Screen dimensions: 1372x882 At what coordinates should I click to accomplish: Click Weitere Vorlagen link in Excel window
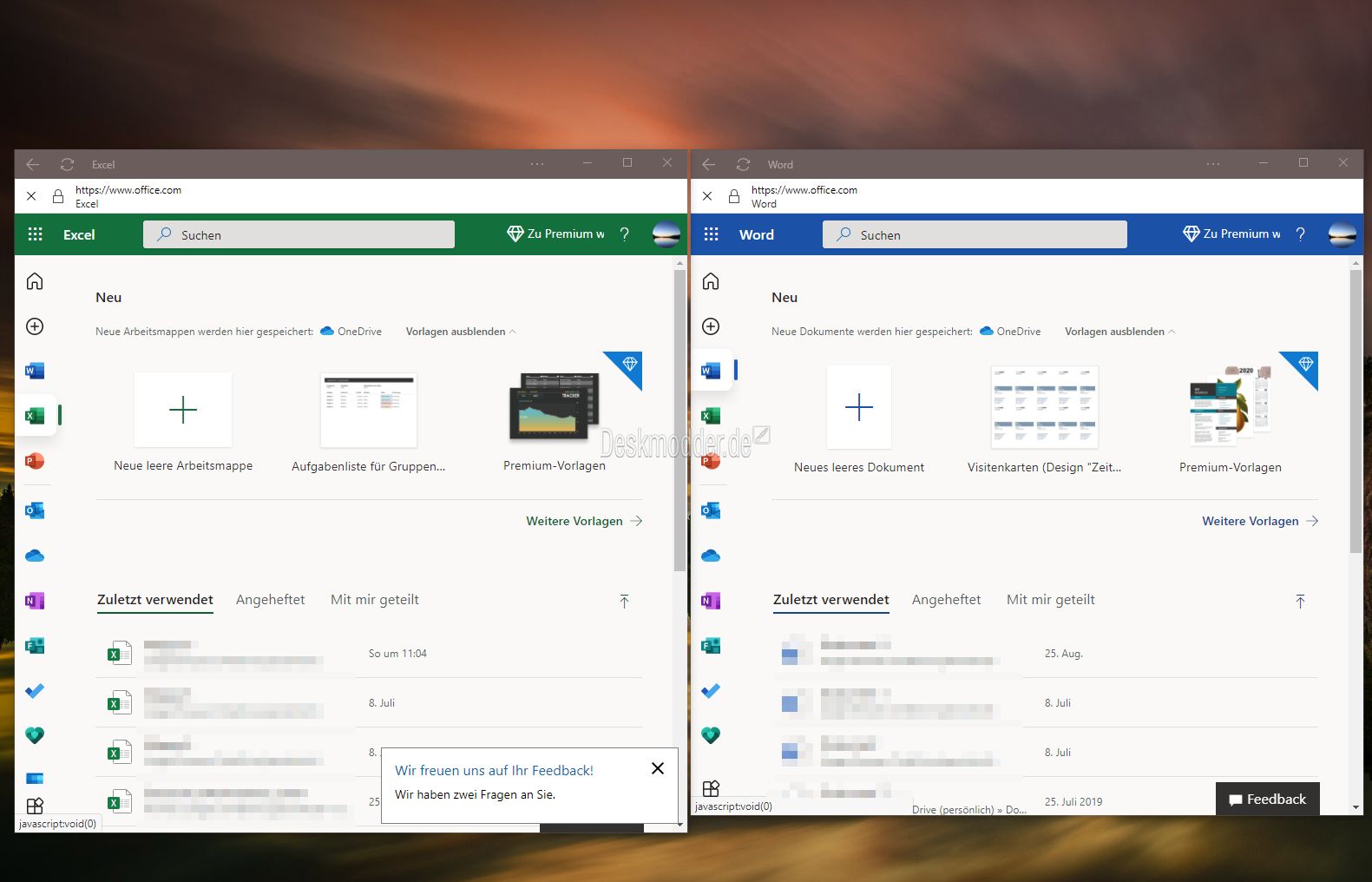coord(584,521)
